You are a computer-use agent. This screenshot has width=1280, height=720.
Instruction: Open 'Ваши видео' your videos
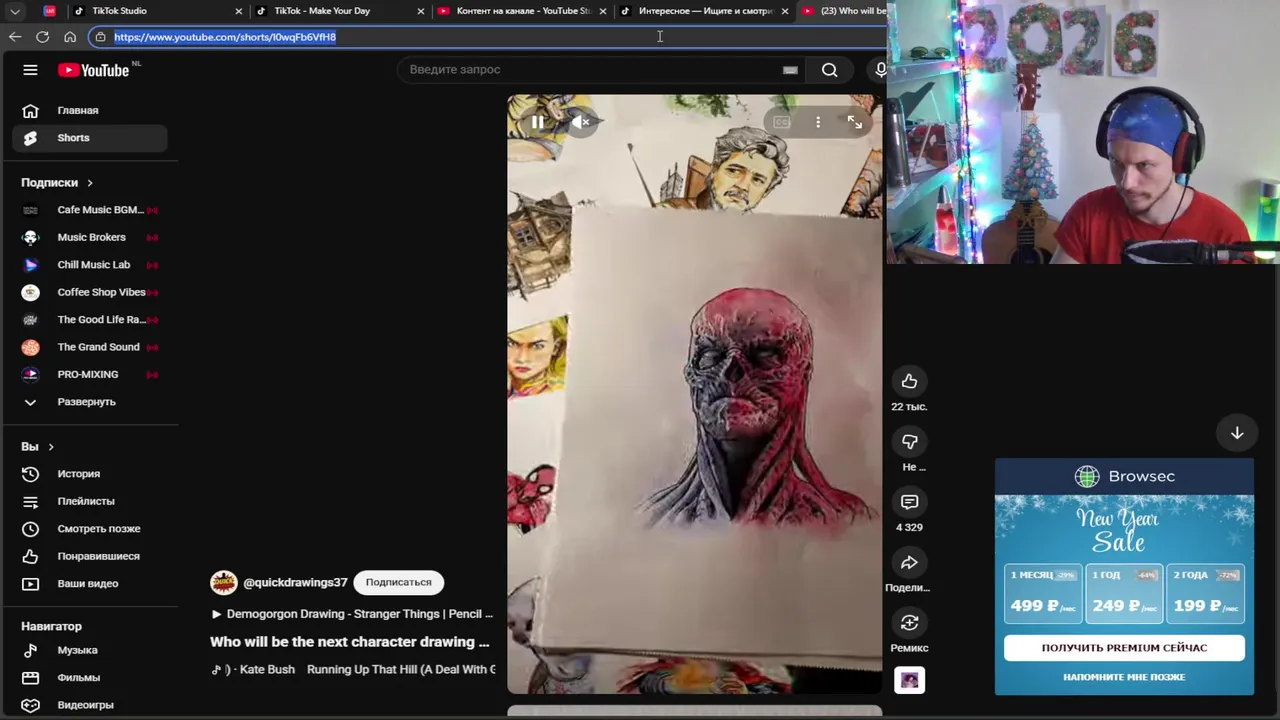pyautogui.click(x=90, y=584)
